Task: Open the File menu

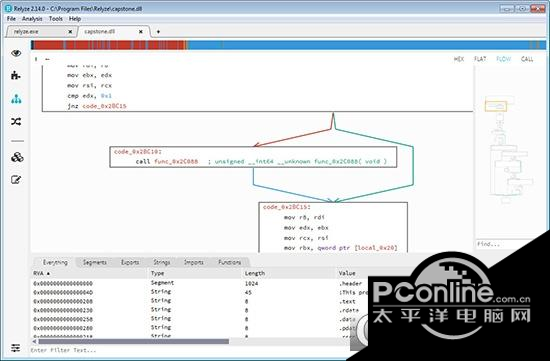Action: 11,19
